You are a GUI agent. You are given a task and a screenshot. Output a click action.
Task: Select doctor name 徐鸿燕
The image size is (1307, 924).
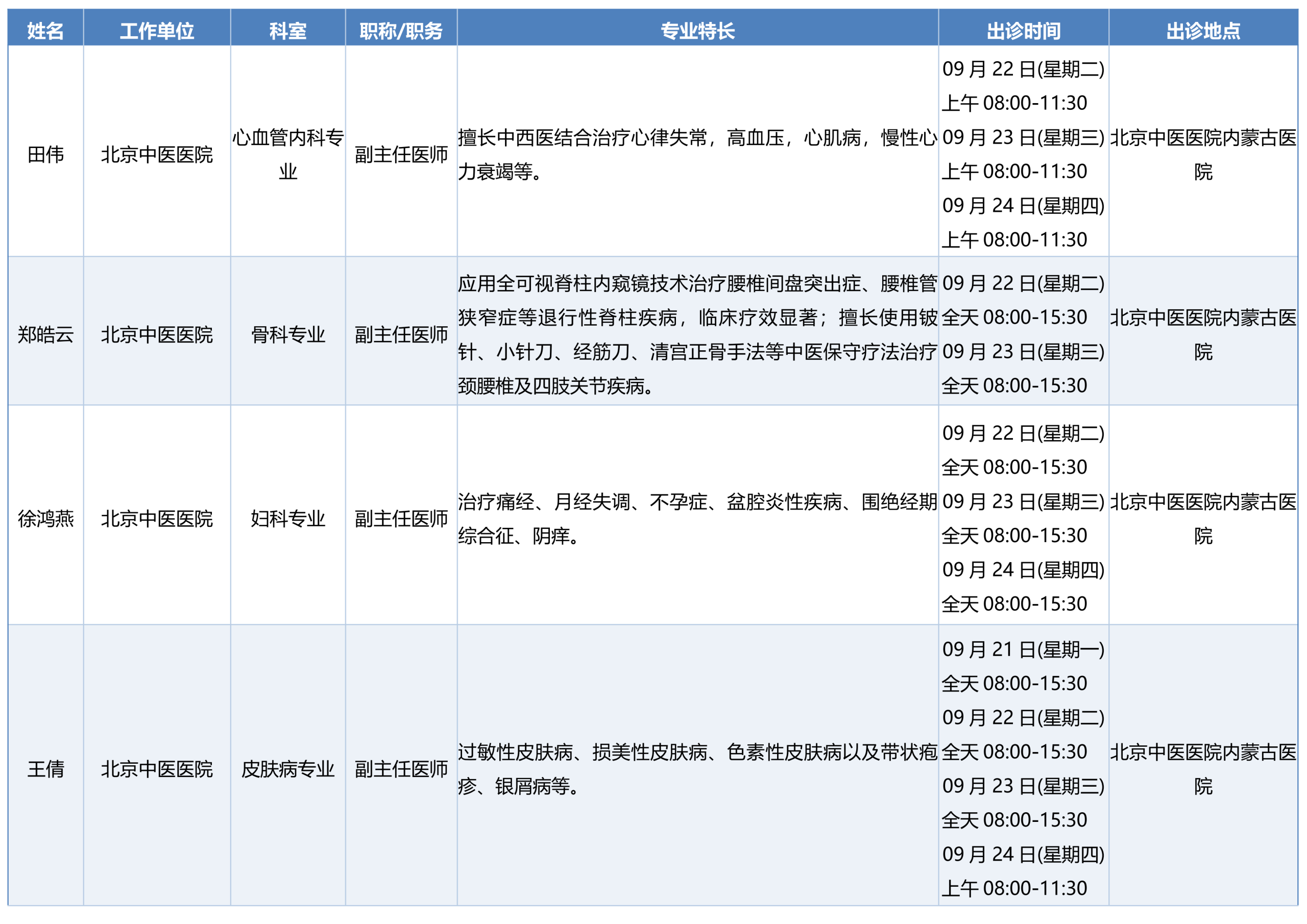pos(45,519)
